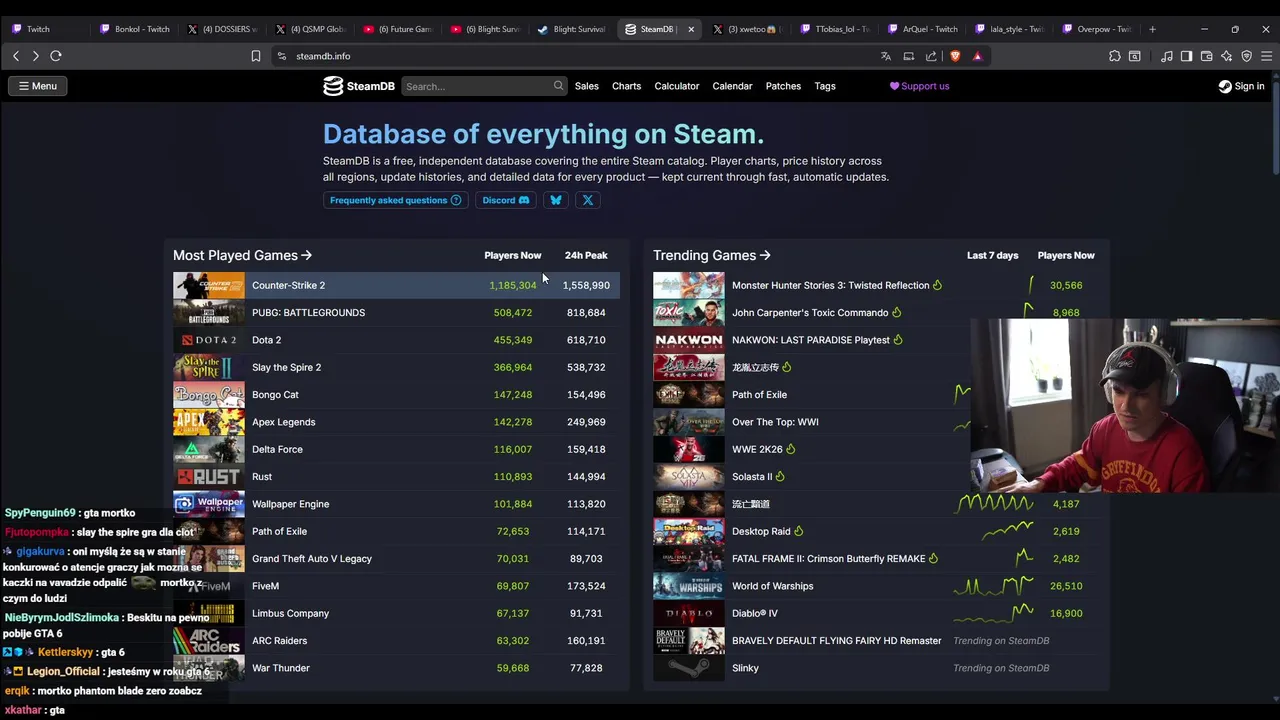Click the search magnifier icon
Image resolution: width=1280 pixels, height=720 pixels.
pyautogui.click(x=558, y=86)
